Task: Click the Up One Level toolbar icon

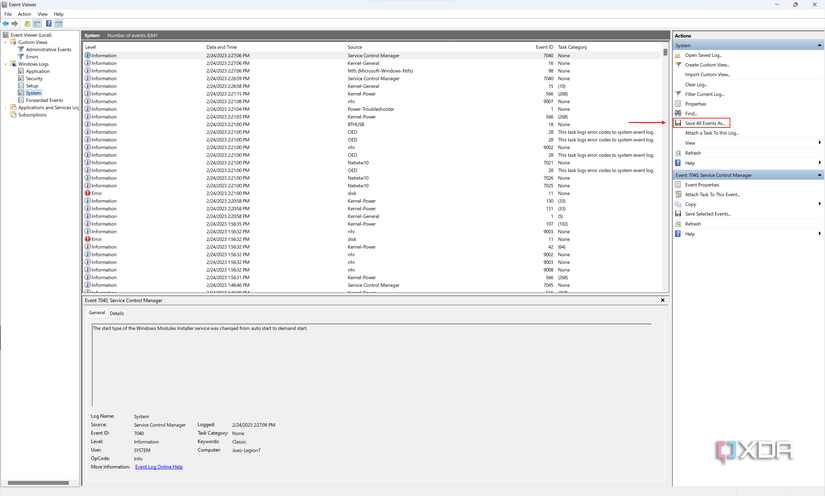Action: [x=27, y=24]
